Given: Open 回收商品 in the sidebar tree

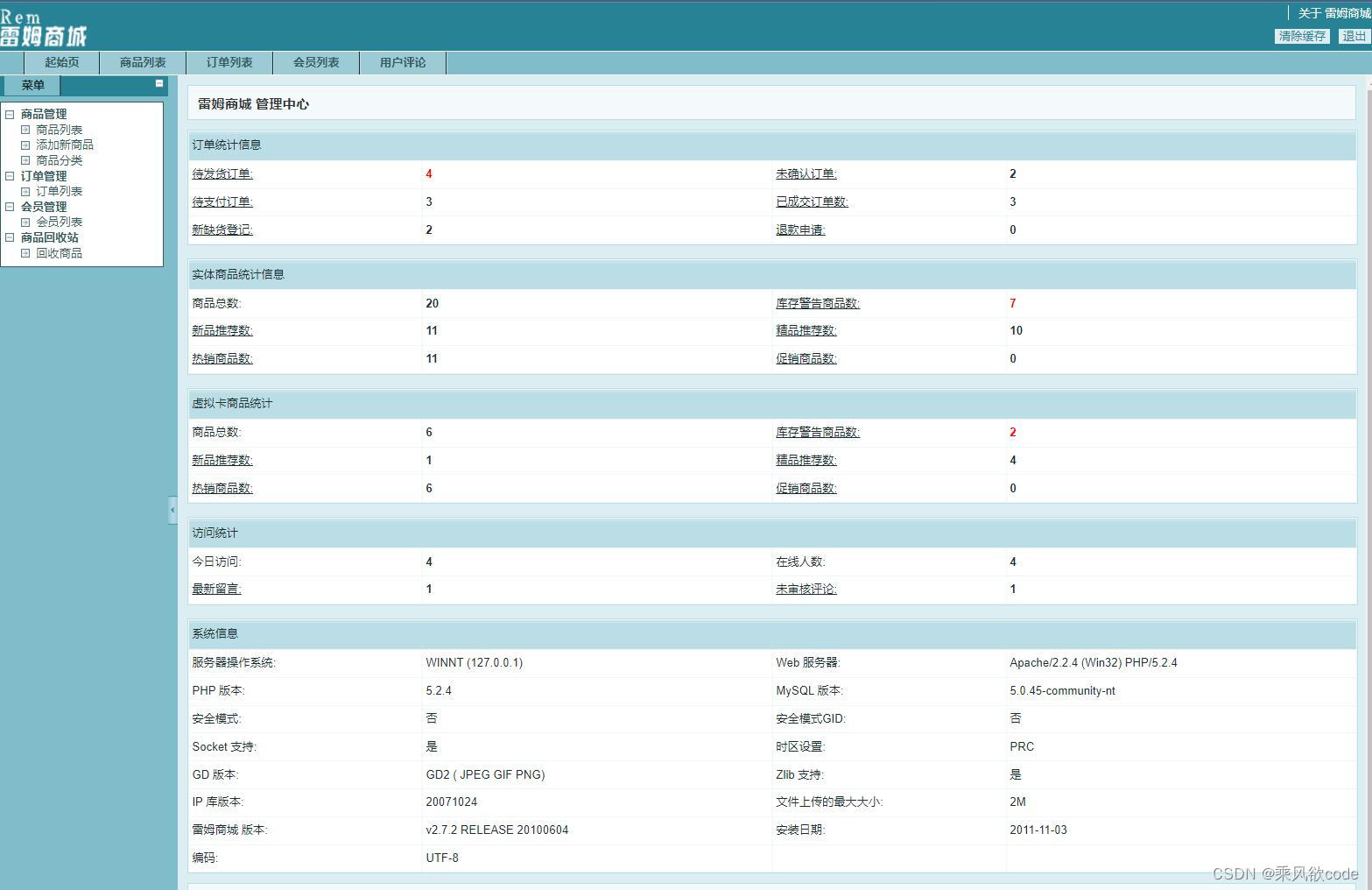Looking at the screenshot, I should click(59, 253).
